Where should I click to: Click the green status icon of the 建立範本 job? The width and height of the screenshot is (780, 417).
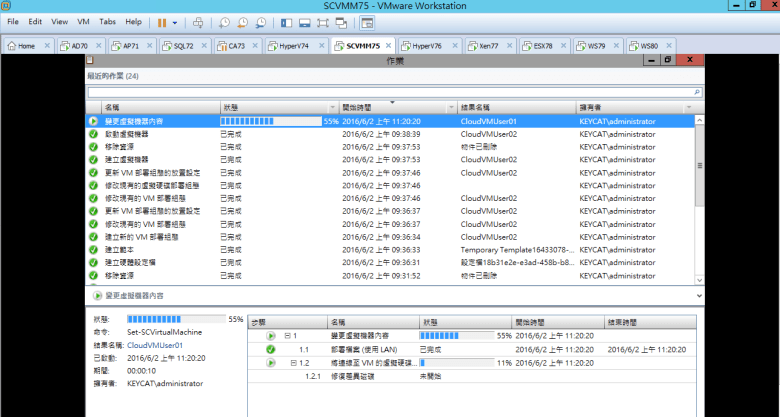pos(93,249)
